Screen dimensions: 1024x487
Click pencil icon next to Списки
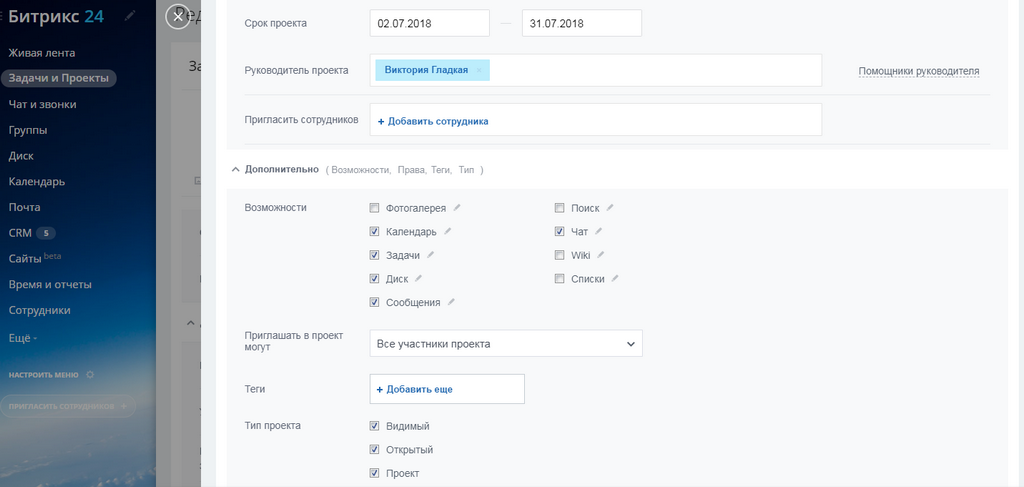(615, 278)
